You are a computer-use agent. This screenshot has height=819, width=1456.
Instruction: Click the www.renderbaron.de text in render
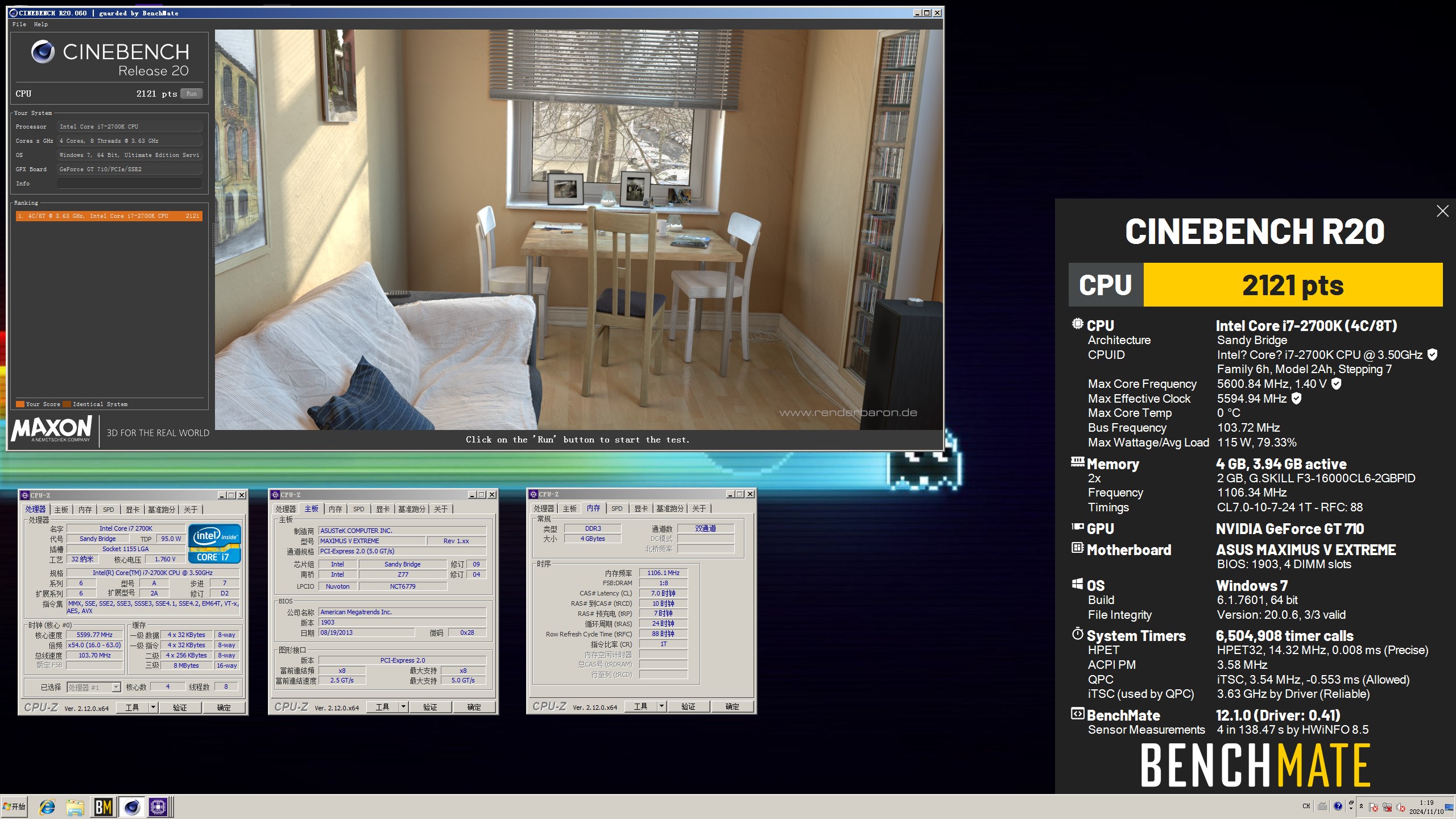coord(848,412)
